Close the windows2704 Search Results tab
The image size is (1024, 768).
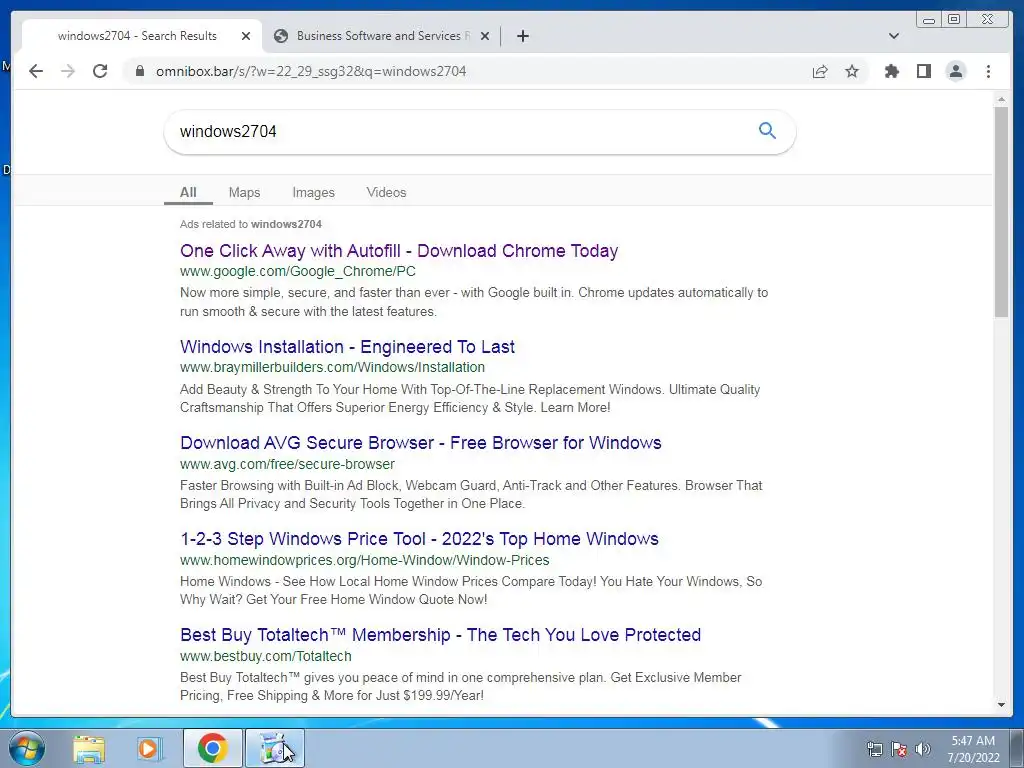pyautogui.click(x=246, y=36)
